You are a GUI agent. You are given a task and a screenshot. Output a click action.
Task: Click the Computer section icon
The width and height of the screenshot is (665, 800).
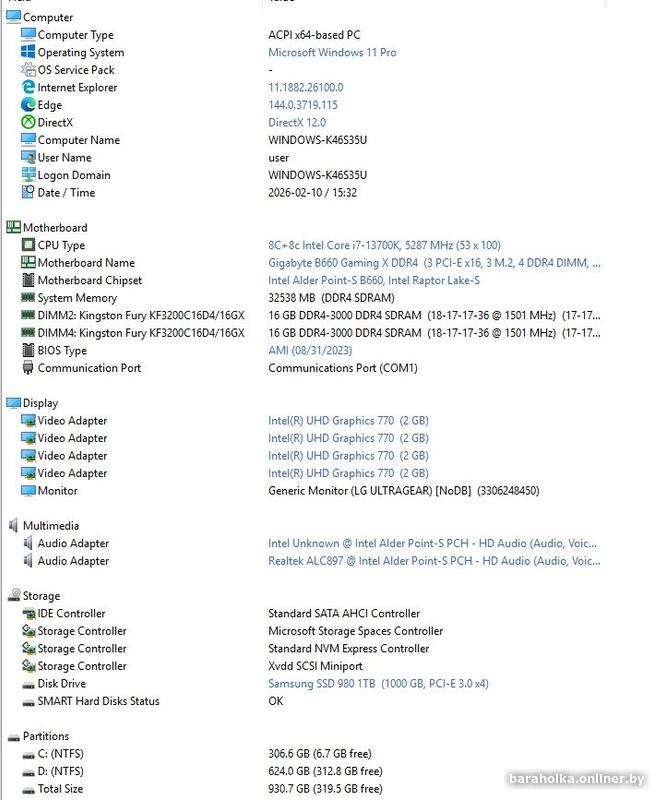click(x=13, y=17)
